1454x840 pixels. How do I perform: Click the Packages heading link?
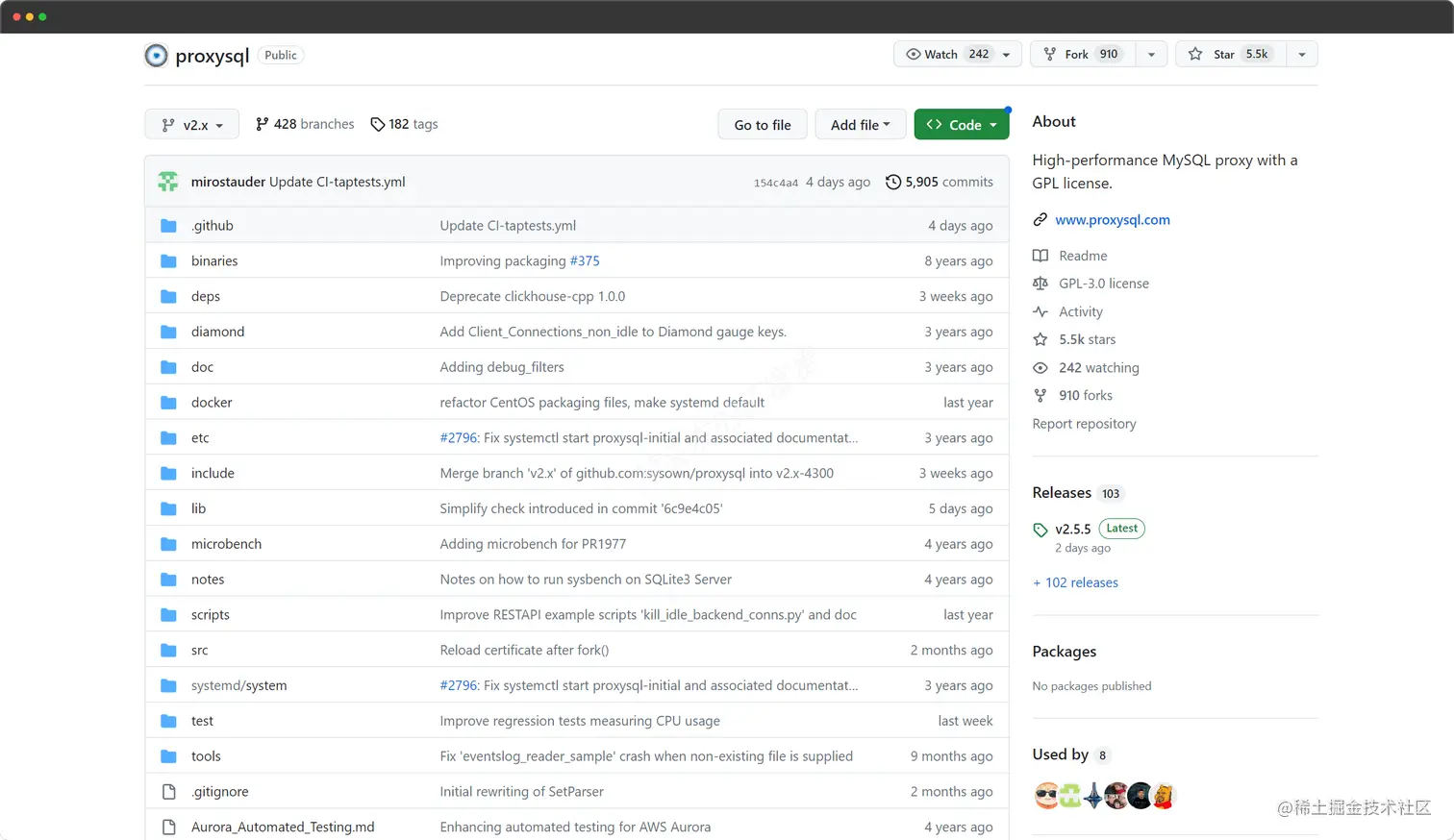click(1065, 652)
